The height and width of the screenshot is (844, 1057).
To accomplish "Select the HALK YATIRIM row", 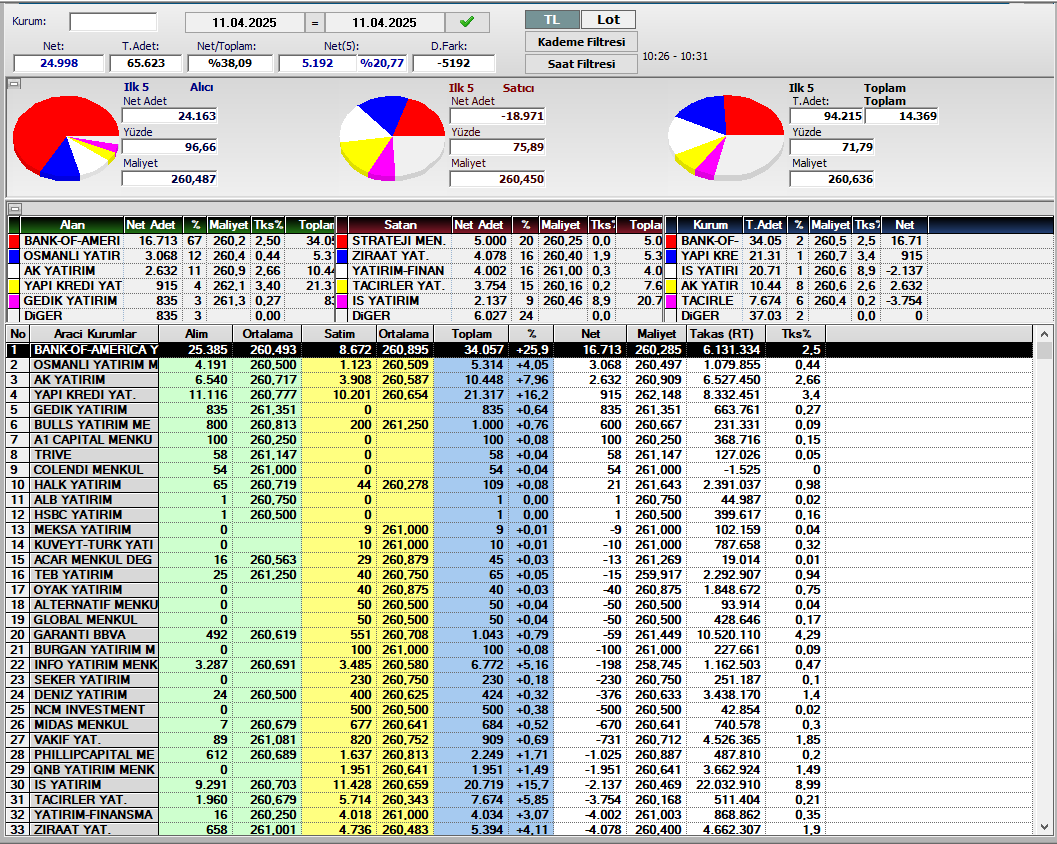I will click(x=519, y=485).
